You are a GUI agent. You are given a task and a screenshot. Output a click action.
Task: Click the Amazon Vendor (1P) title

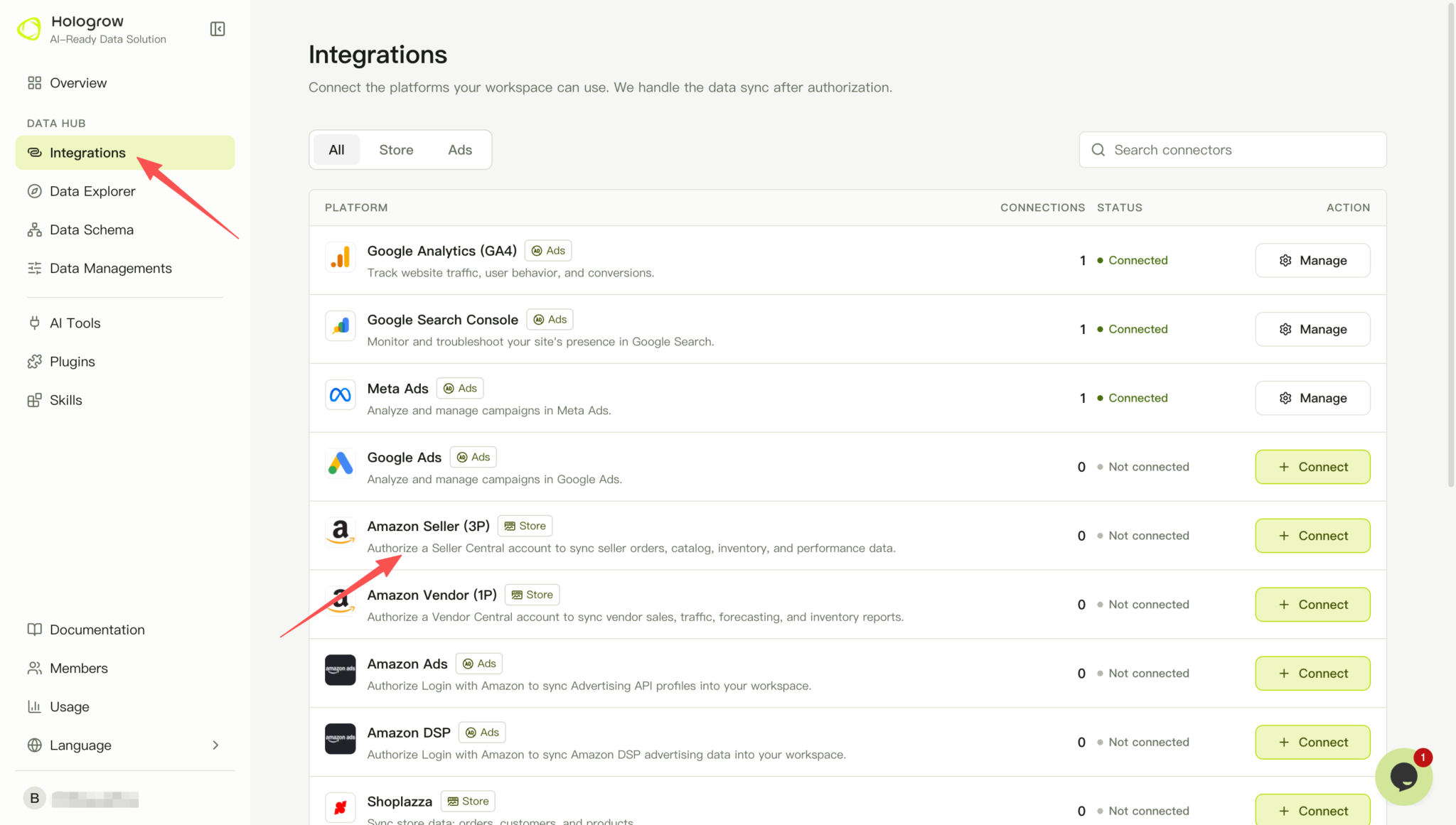tap(432, 595)
